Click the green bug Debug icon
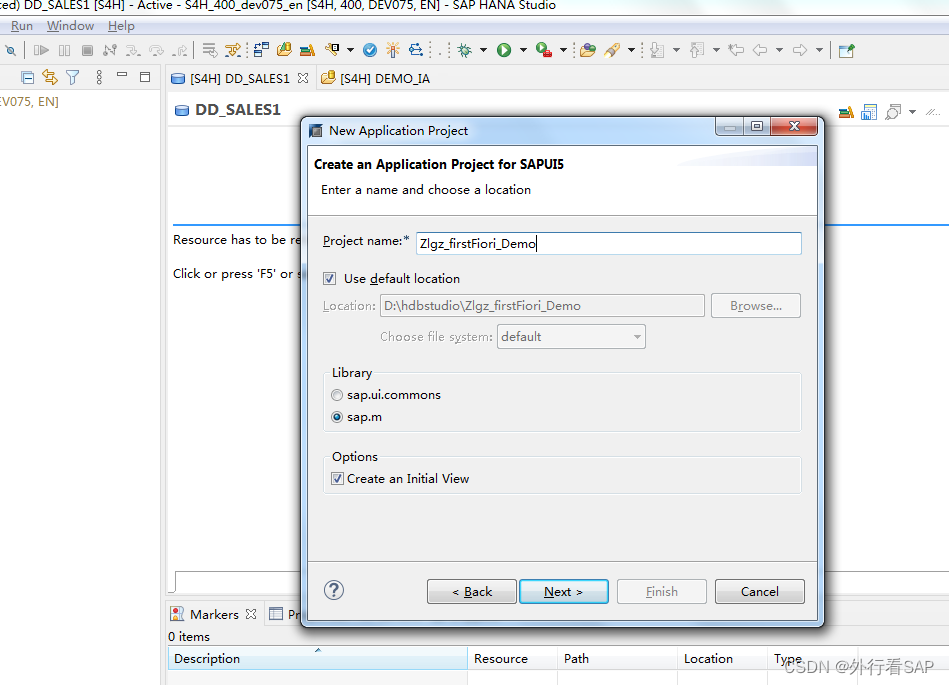The width and height of the screenshot is (949, 685). [x=465, y=50]
